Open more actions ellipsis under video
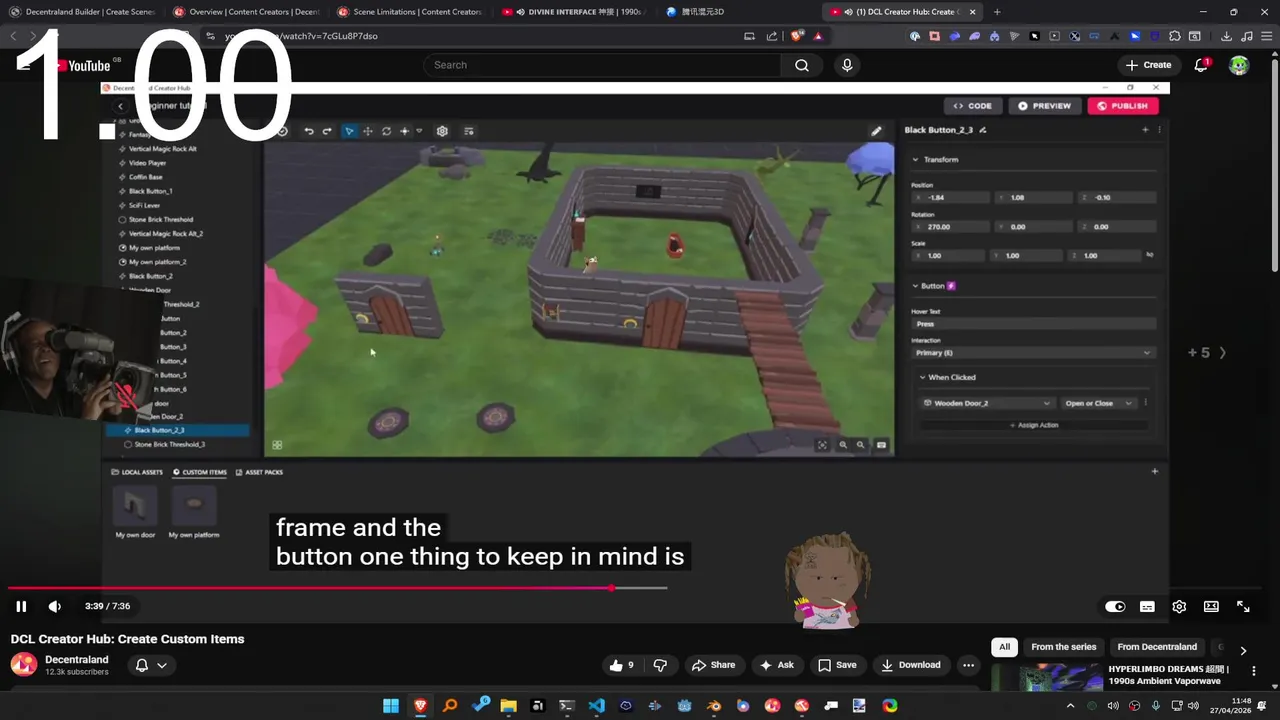 [968, 665]
